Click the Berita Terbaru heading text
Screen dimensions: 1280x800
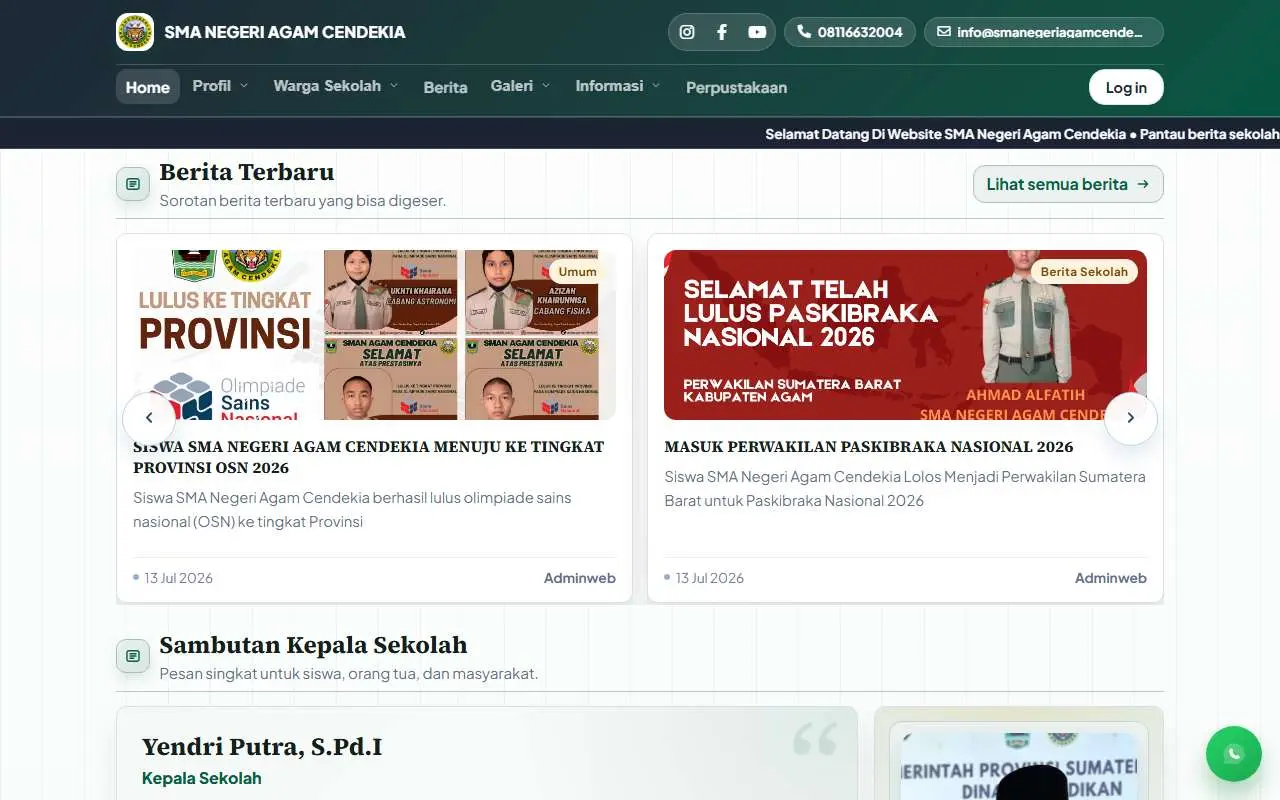click(247, 172)
